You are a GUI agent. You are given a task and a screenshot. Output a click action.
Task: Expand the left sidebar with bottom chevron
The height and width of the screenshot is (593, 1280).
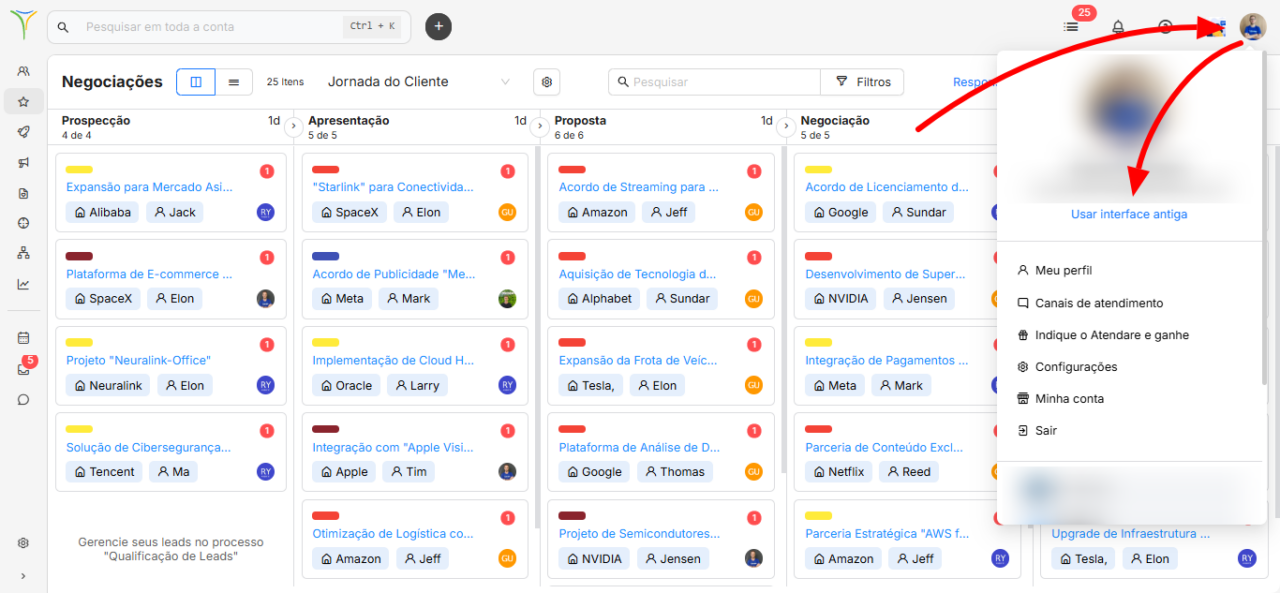pos(23,576)
